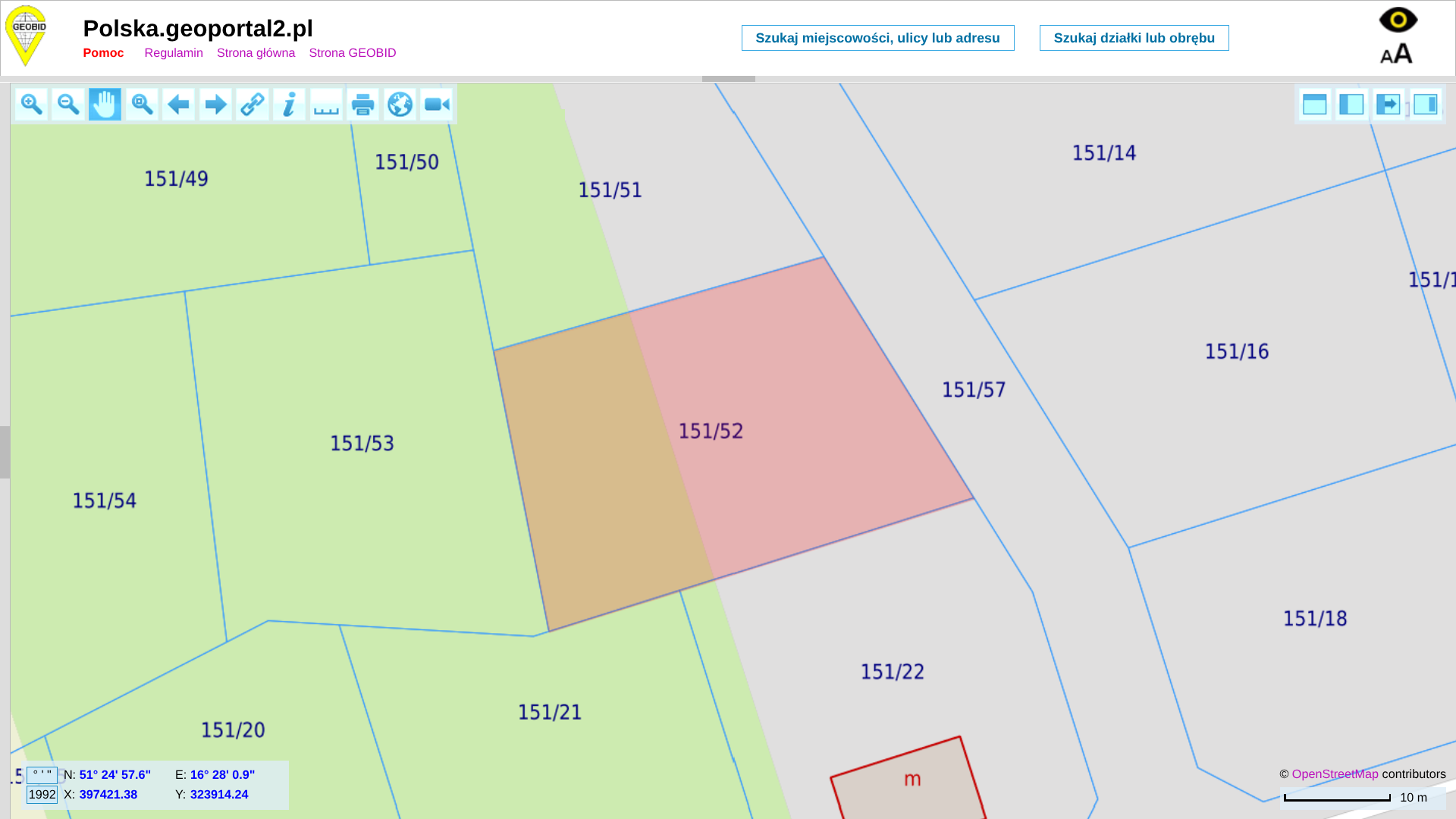Toggle the left side panel visibility
The image size is (1456, 819).
1351,105
